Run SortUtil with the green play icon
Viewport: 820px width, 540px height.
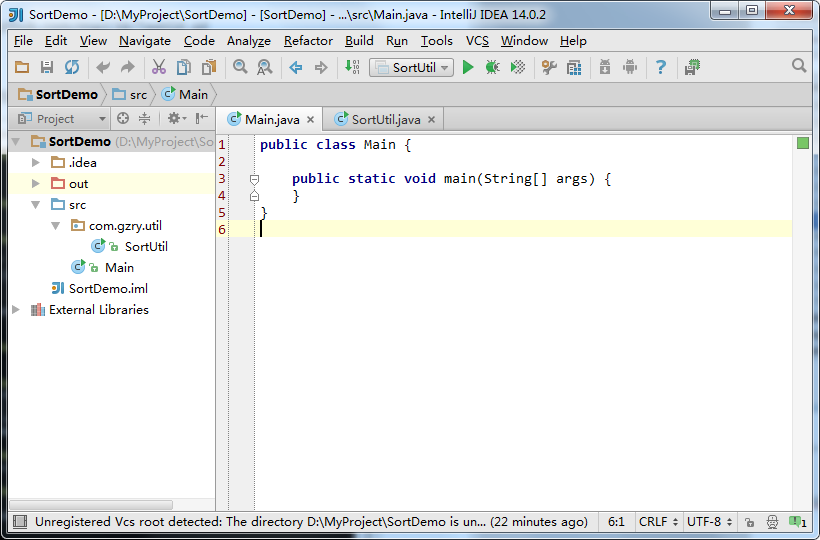468,67
